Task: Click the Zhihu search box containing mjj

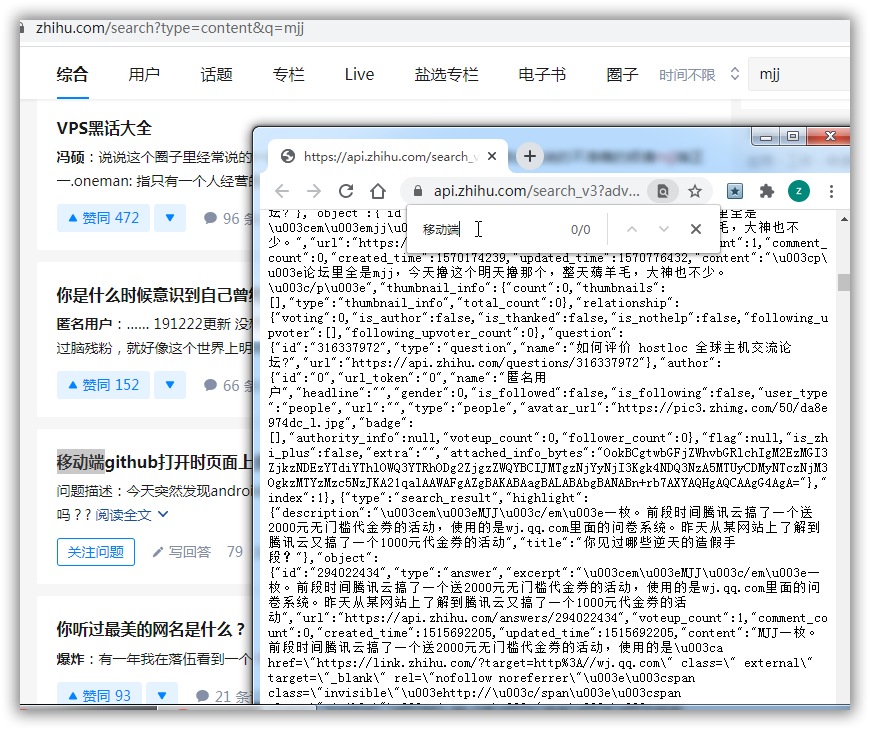Action: coord(799,74)
